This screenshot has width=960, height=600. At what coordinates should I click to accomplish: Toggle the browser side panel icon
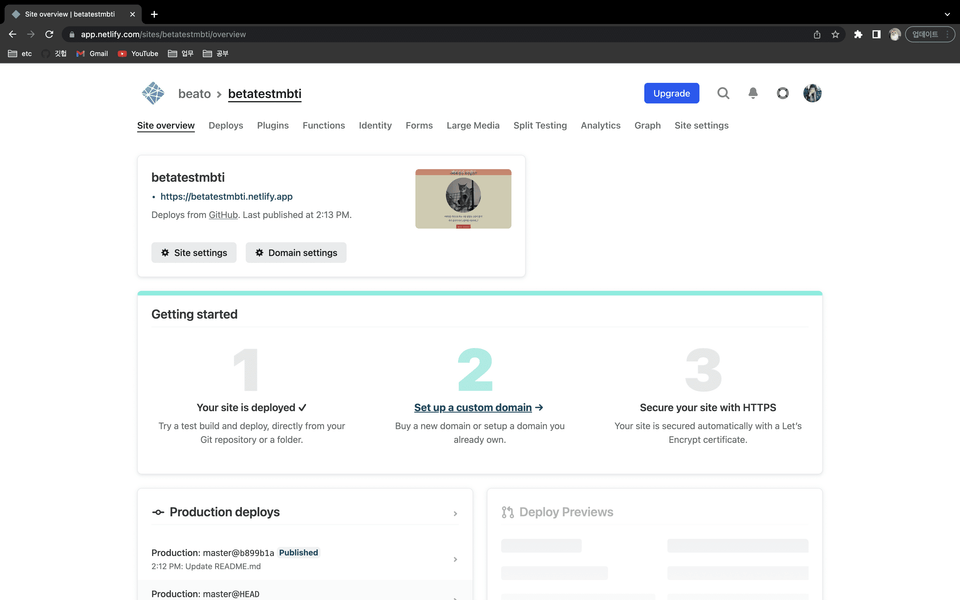(876, 34)
